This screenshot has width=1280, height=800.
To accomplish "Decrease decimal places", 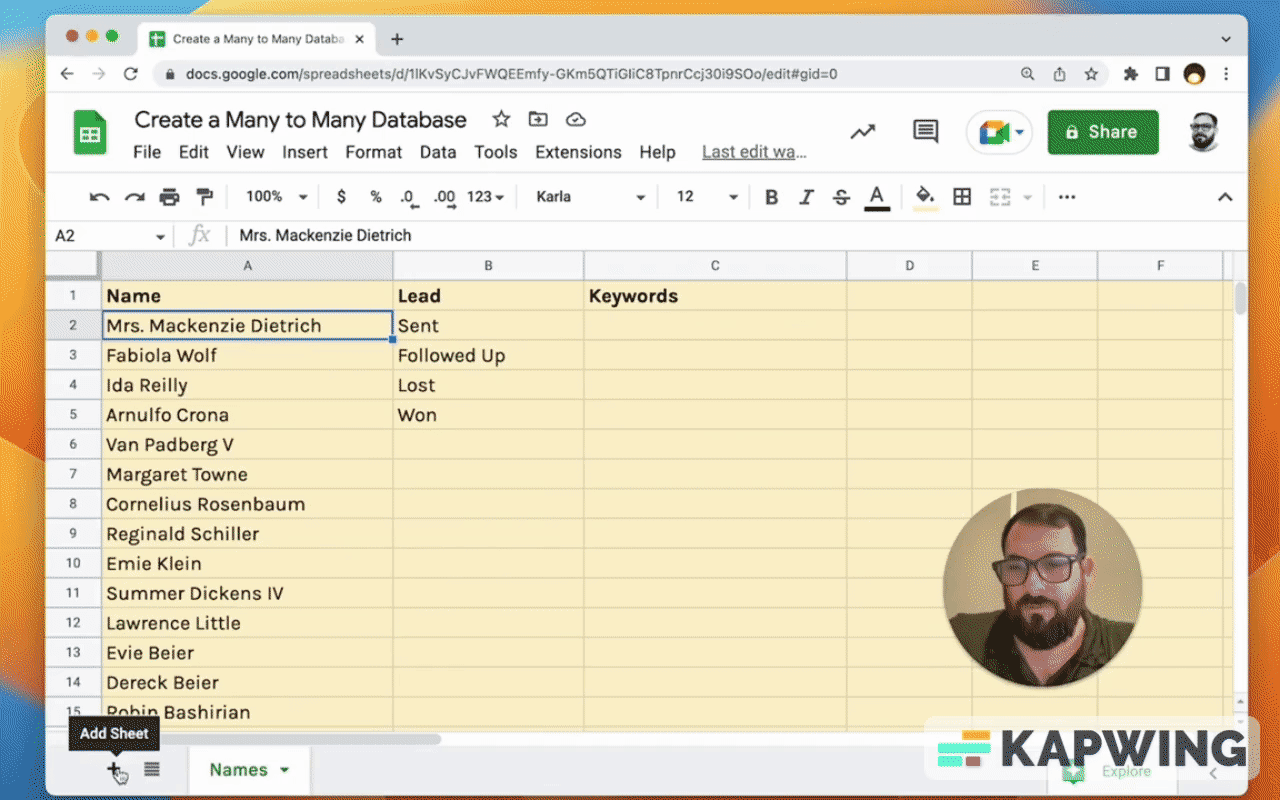I will point(408,197).
